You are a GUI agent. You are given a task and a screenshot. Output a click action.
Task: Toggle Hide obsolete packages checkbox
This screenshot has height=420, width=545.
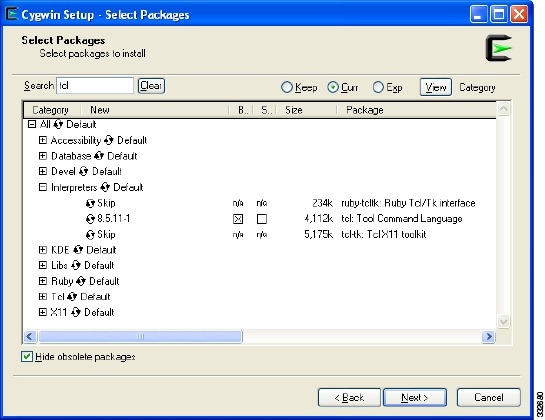tap(27, 356)
